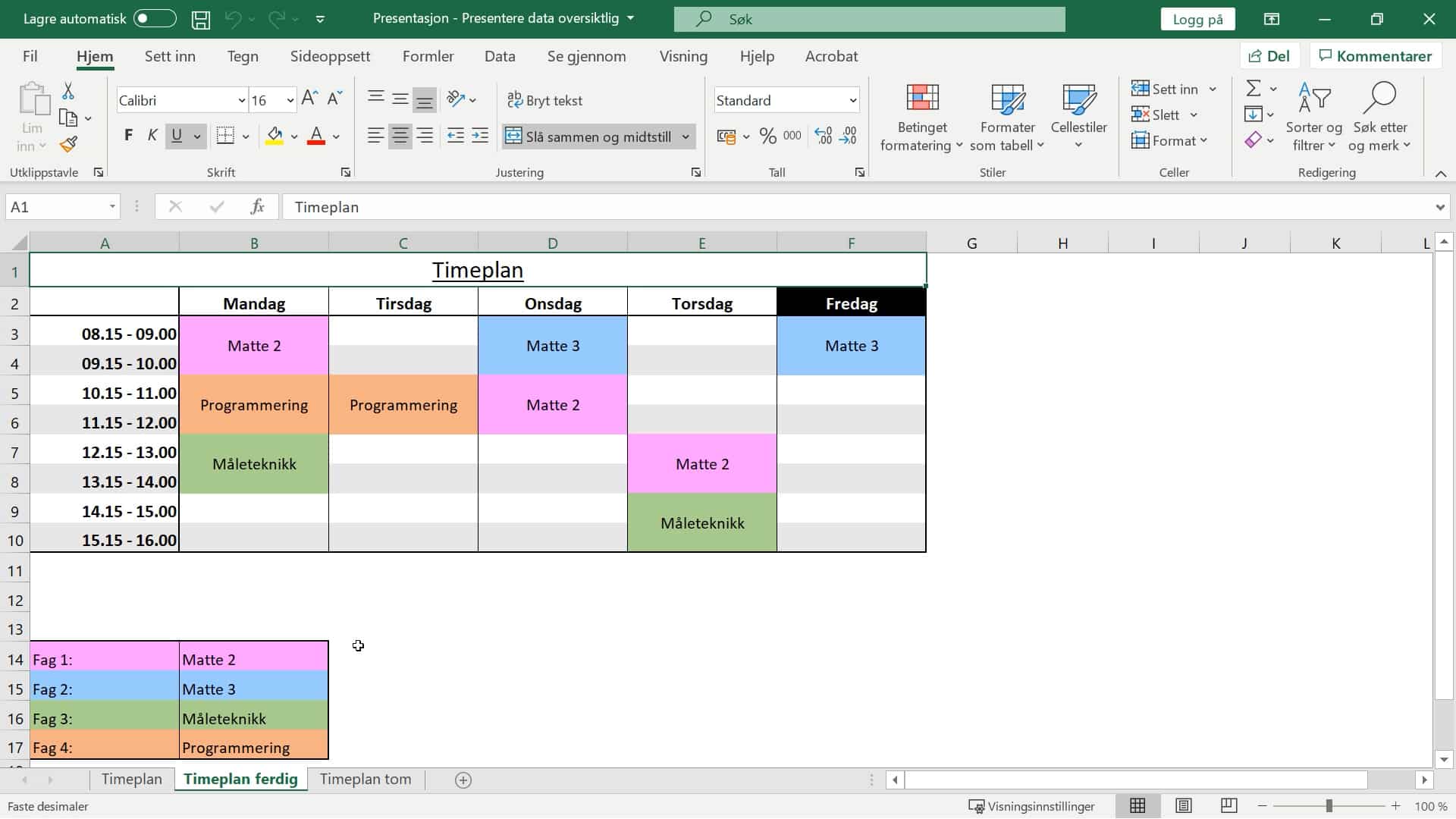
Task: Add a new sheet with plus icon
Action: tap(463, 780)
